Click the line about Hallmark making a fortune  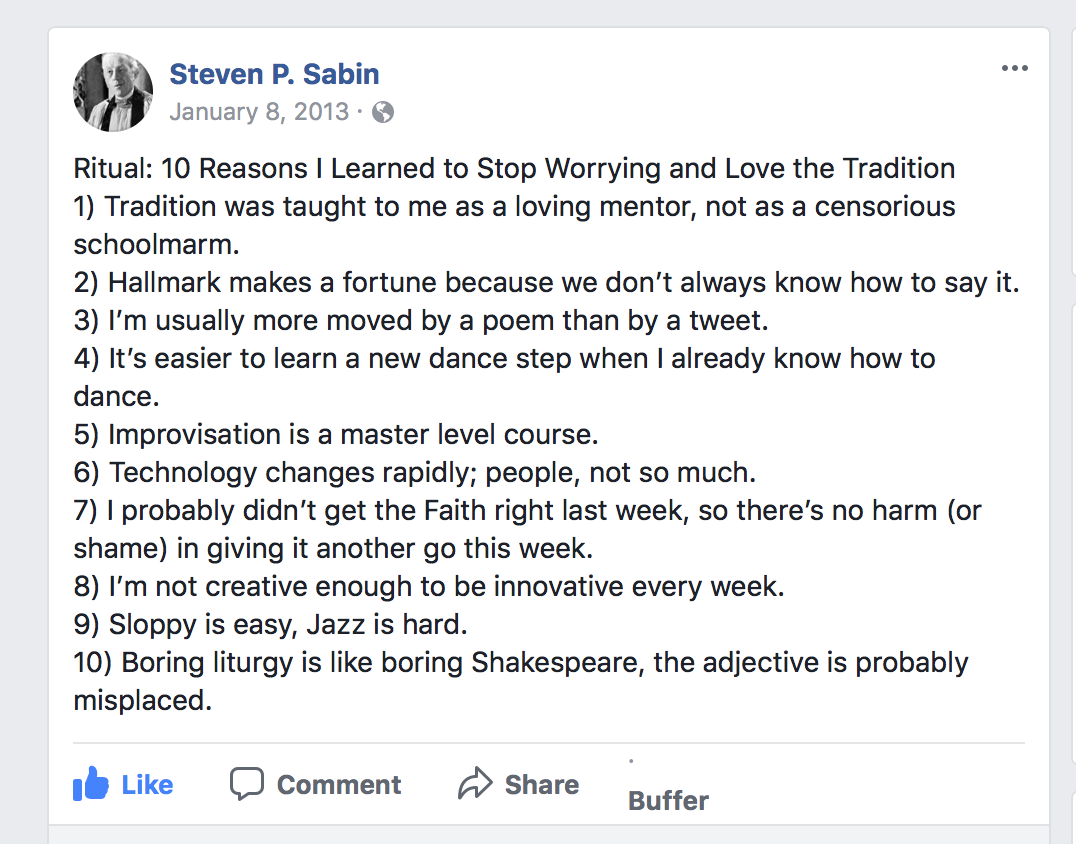pyautogui.click(x=546, y=283)
